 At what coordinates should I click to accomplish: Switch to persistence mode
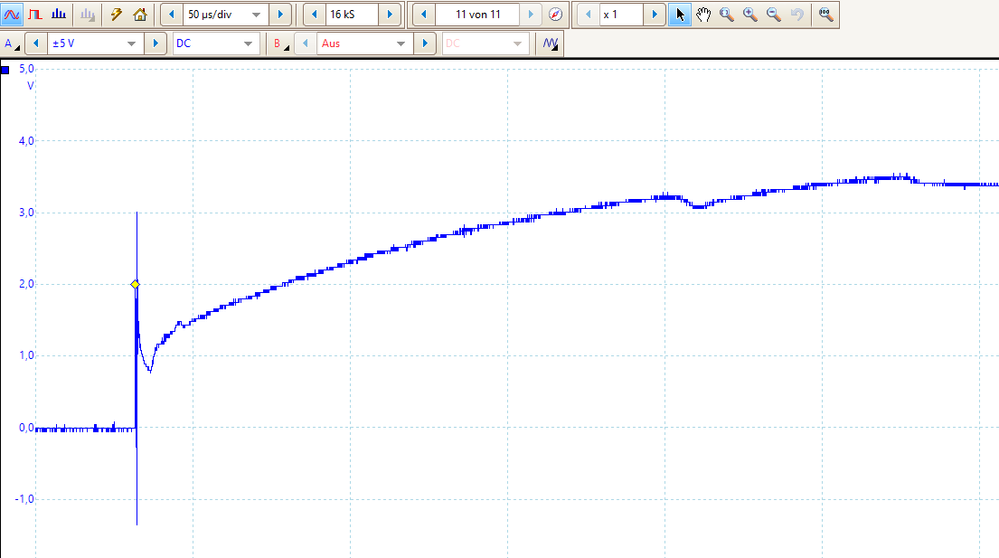[x=36, y=14]
